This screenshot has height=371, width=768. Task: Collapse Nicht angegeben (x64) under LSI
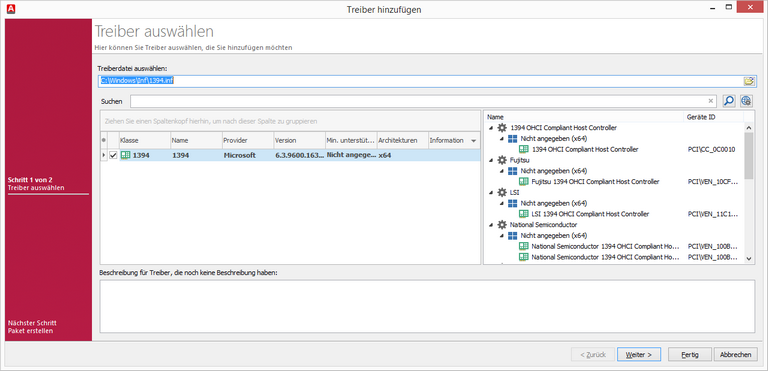(502, 203)
